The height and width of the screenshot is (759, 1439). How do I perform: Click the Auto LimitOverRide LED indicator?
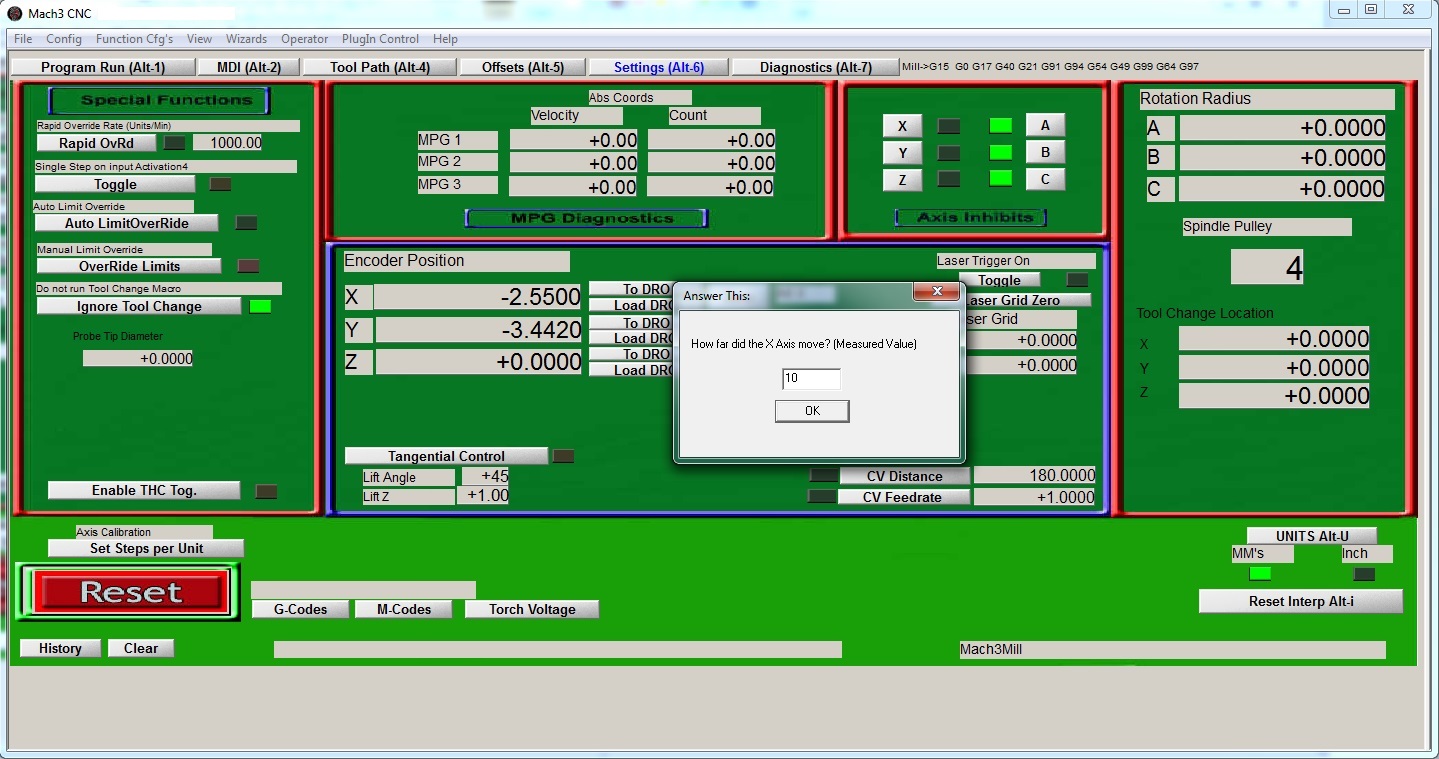(246, 223)
